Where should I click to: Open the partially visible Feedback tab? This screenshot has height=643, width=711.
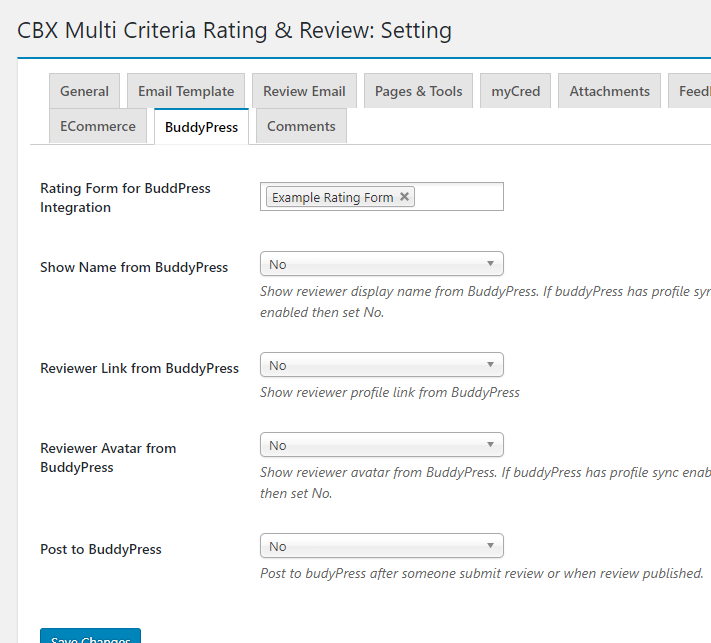coord(690,91)
